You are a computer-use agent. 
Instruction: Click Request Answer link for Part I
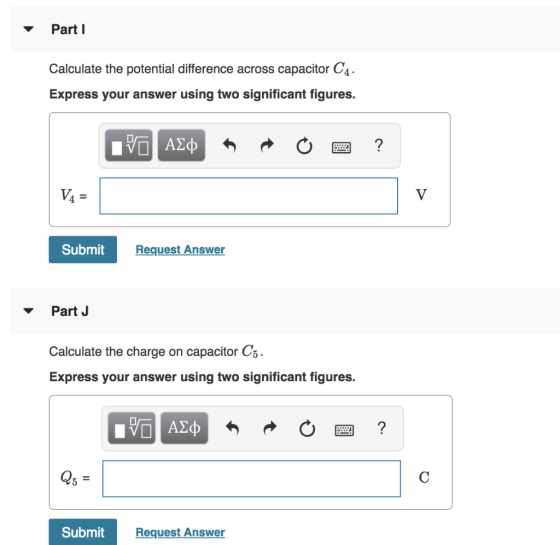click(x=180, y=249)
